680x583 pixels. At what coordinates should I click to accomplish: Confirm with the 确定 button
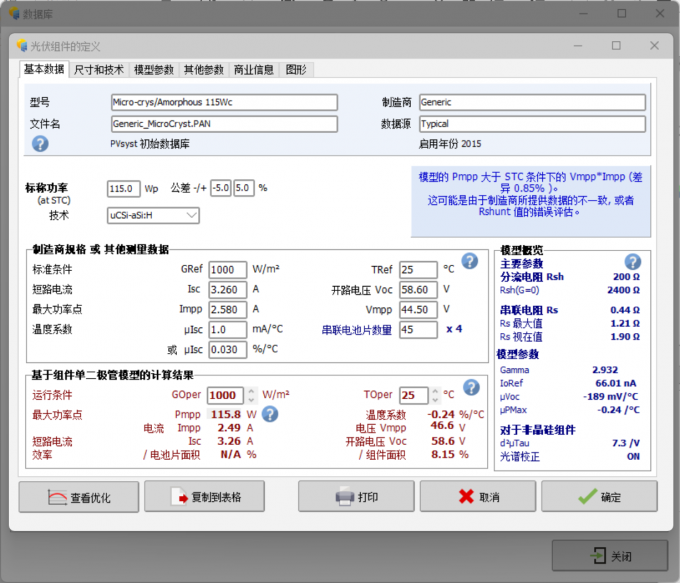(x=599, y=497)
